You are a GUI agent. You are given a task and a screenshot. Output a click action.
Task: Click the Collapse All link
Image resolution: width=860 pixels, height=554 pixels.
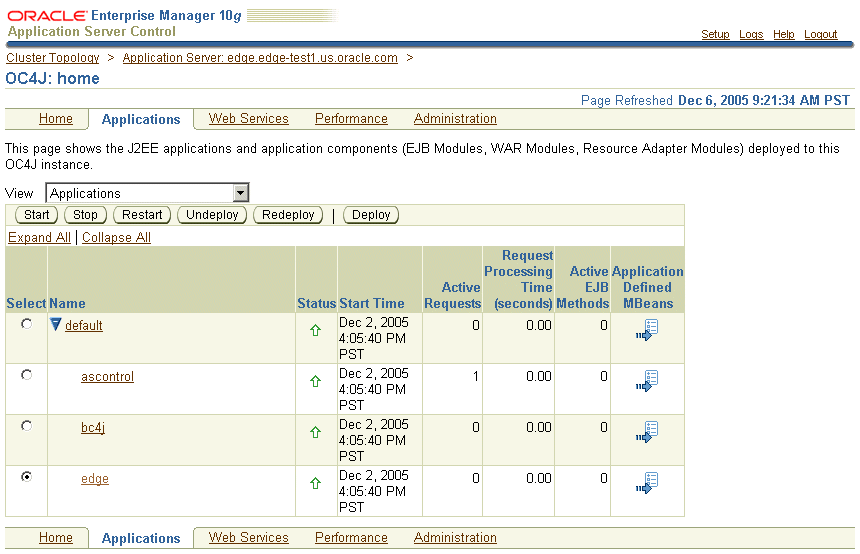(x=116, y=238)
